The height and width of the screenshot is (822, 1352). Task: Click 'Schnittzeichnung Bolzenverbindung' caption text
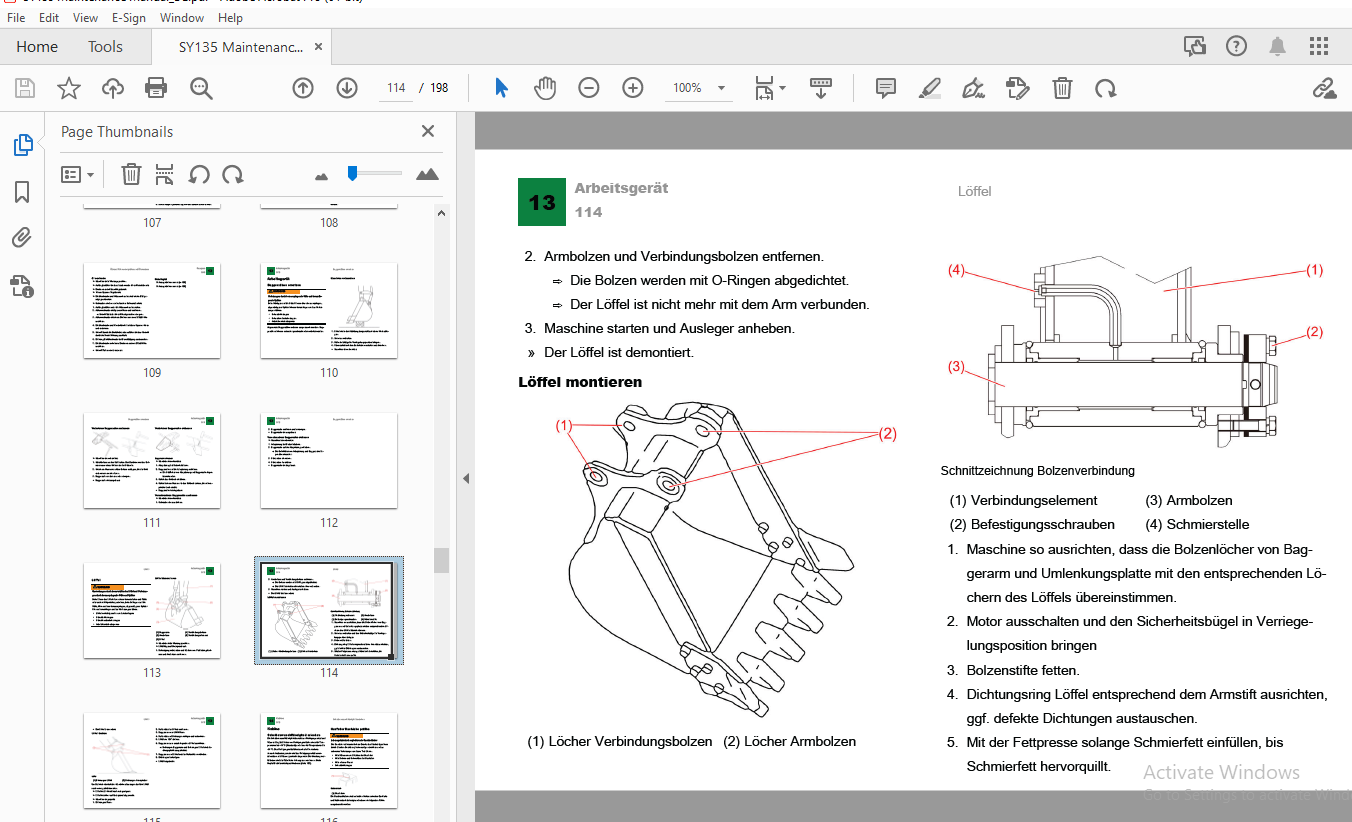point(1038,470)
